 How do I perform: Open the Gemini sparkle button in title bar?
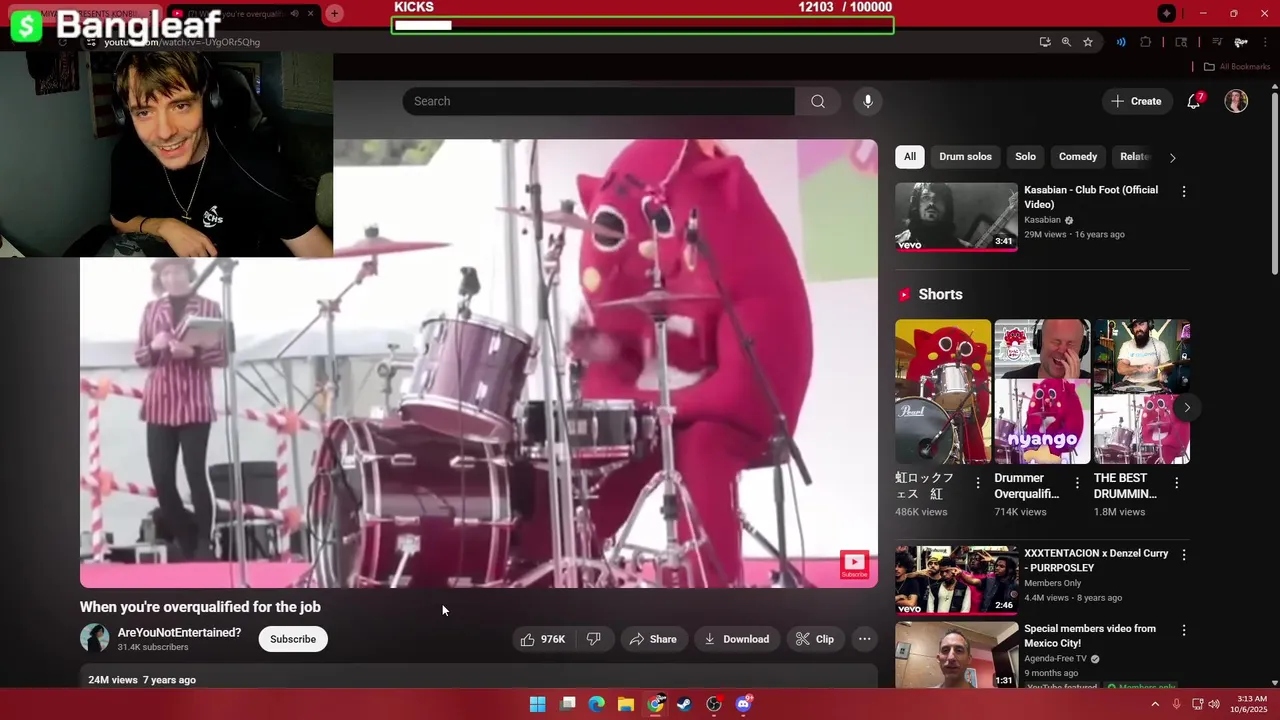(1167, 13)
